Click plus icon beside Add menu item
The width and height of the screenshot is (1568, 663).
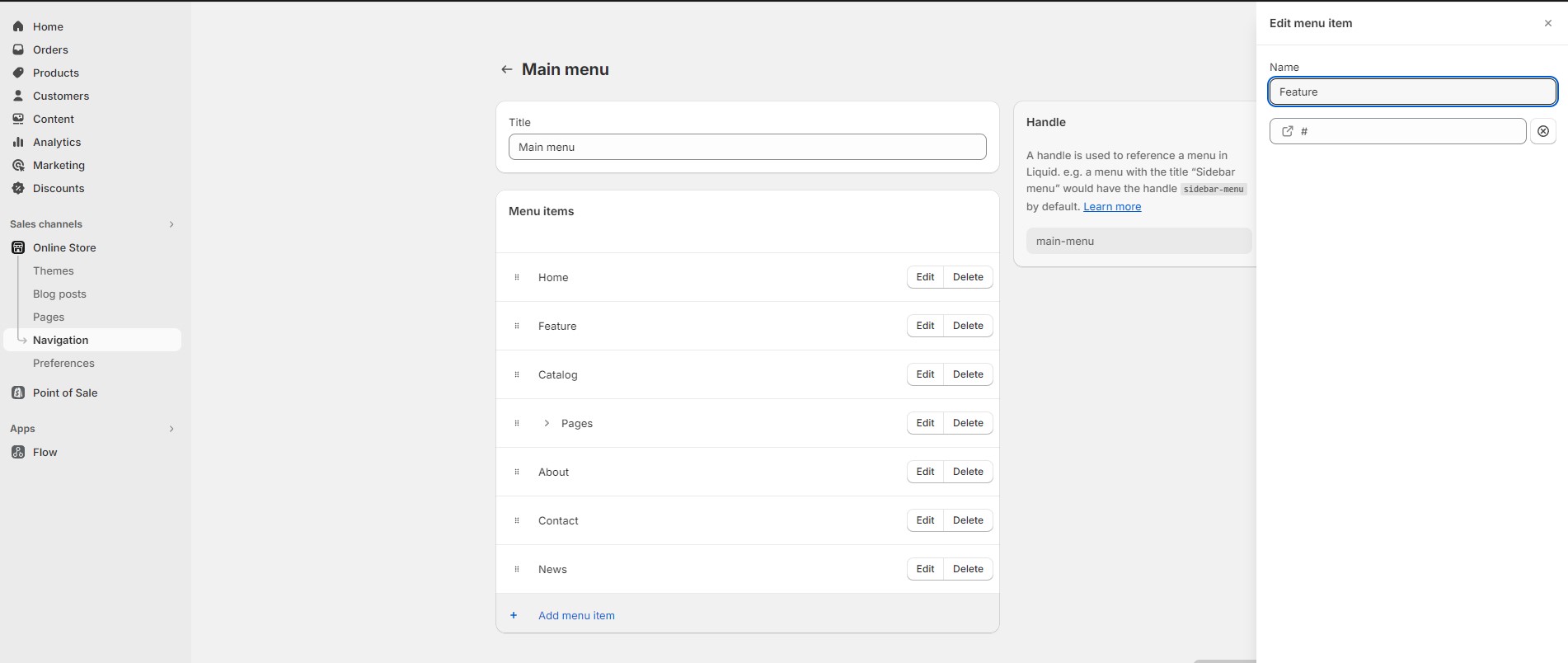pyautogui.click(x=514, y=615)
